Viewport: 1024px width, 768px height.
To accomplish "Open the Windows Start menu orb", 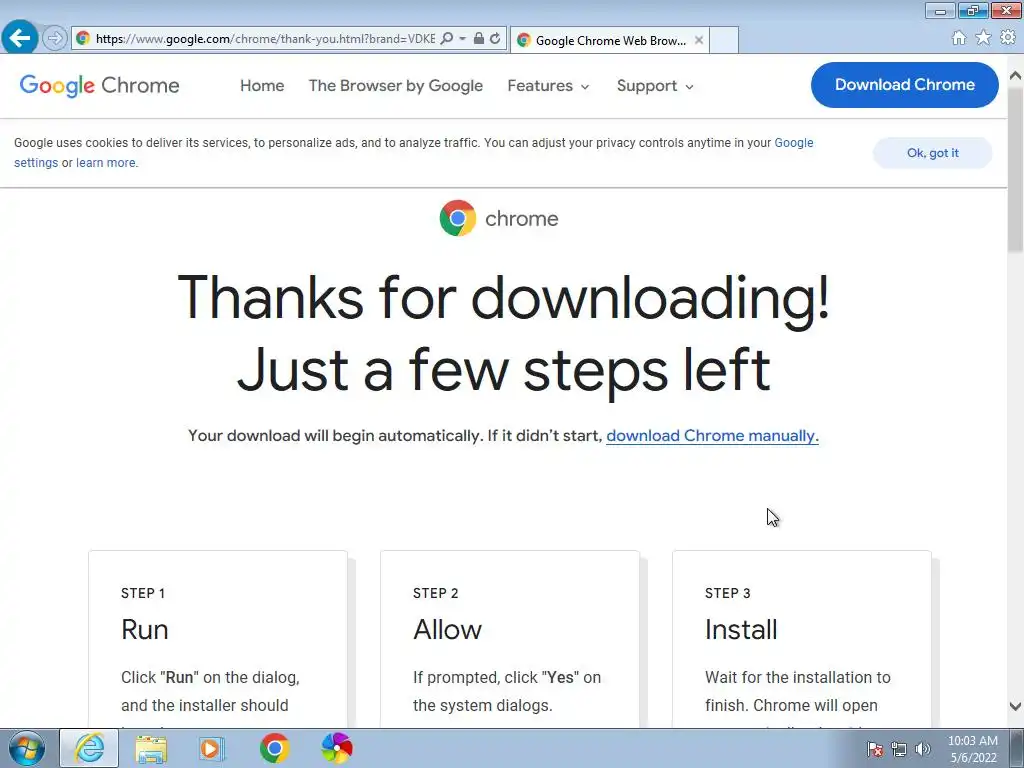I will 27,748.
